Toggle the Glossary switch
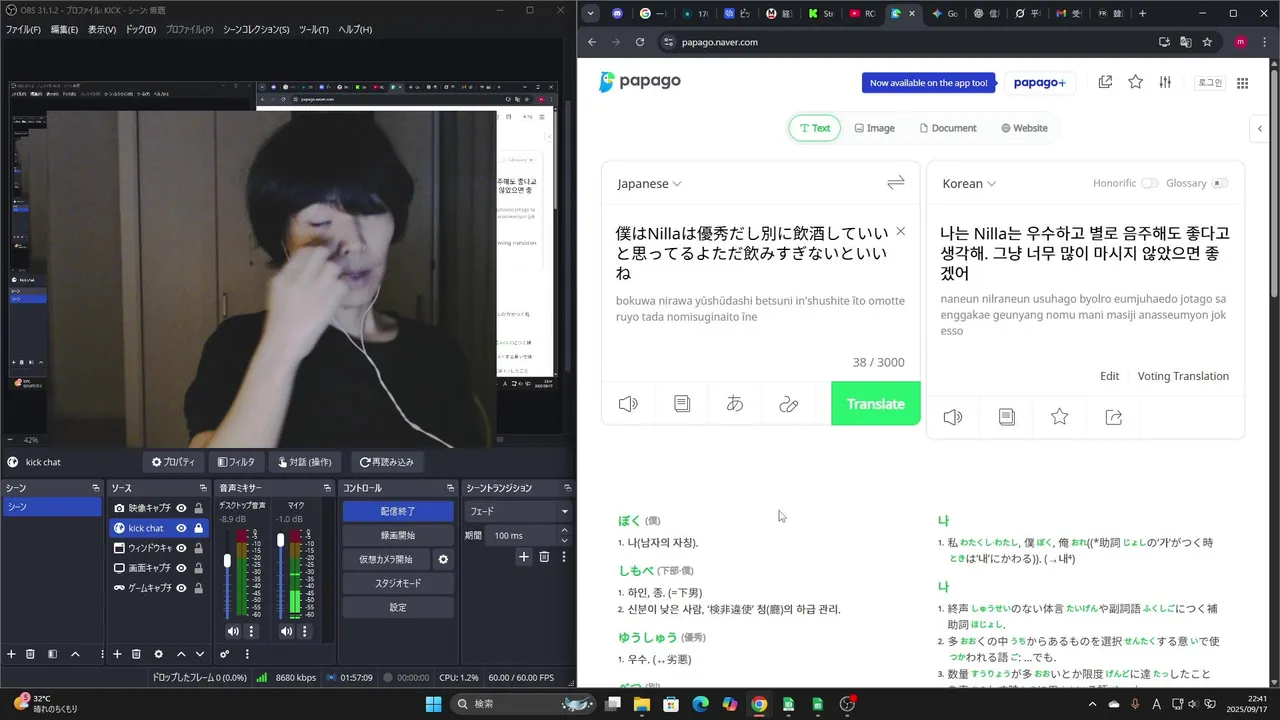This screenshot has height=720, width=1280. pyautogui.click(x=1220, y=183)
